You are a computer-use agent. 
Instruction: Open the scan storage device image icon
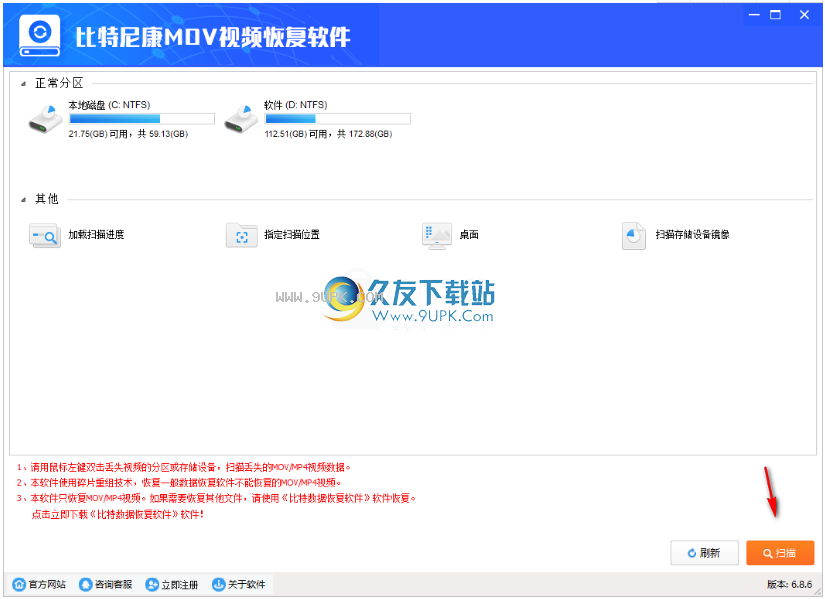pyautogui.click(x=633, y=236)
